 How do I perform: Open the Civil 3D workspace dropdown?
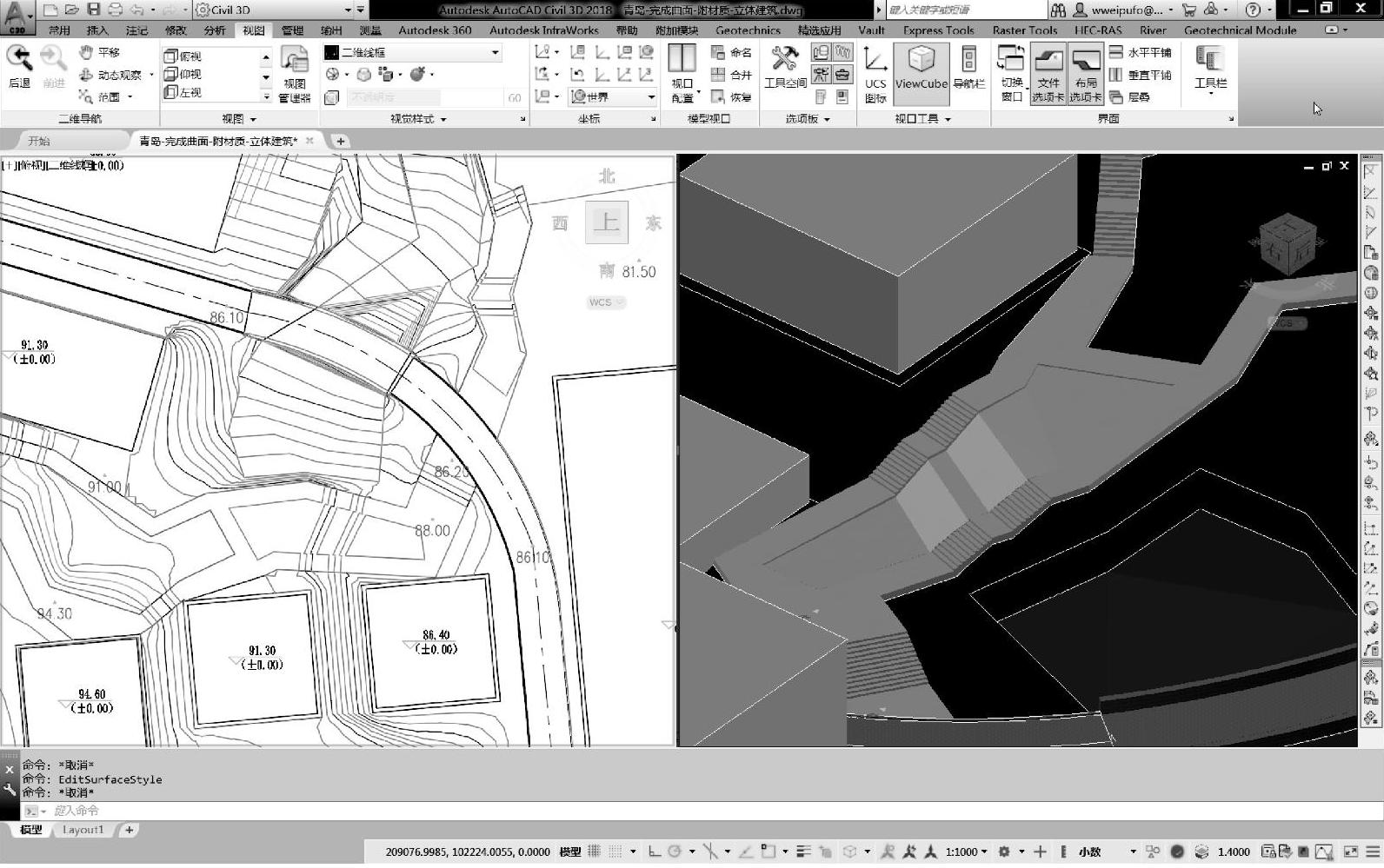pos(348,10)
